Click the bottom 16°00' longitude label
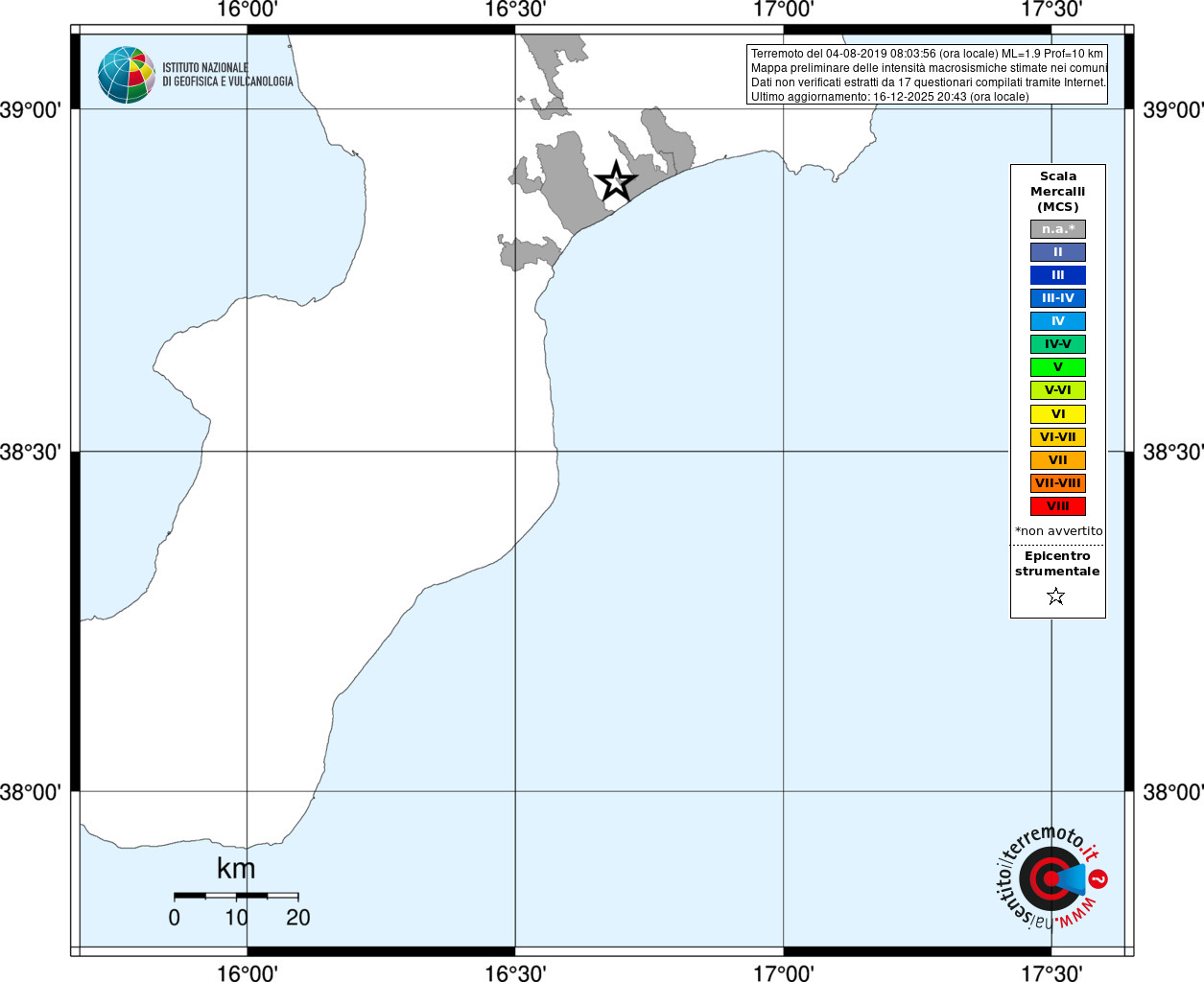The height and width of the screenshot is (982, 1204). coord(248,972)
